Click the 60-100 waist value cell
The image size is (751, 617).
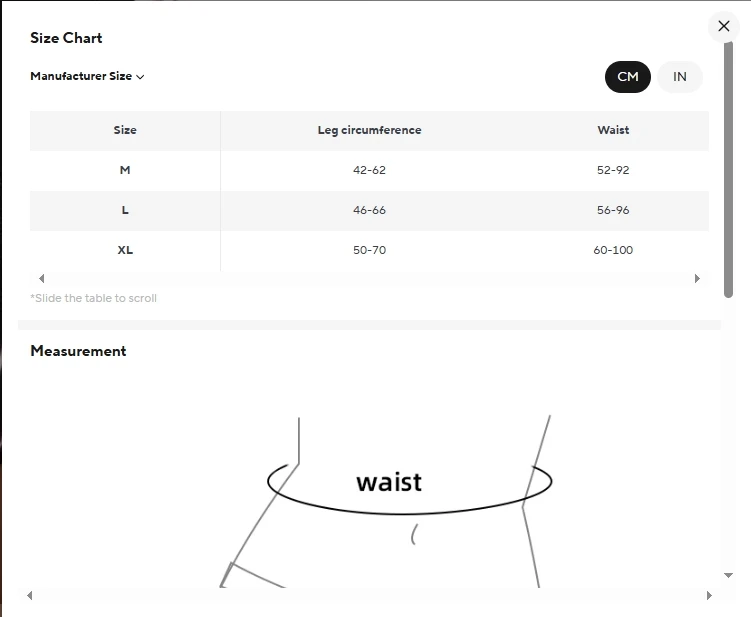click(613, 250)
